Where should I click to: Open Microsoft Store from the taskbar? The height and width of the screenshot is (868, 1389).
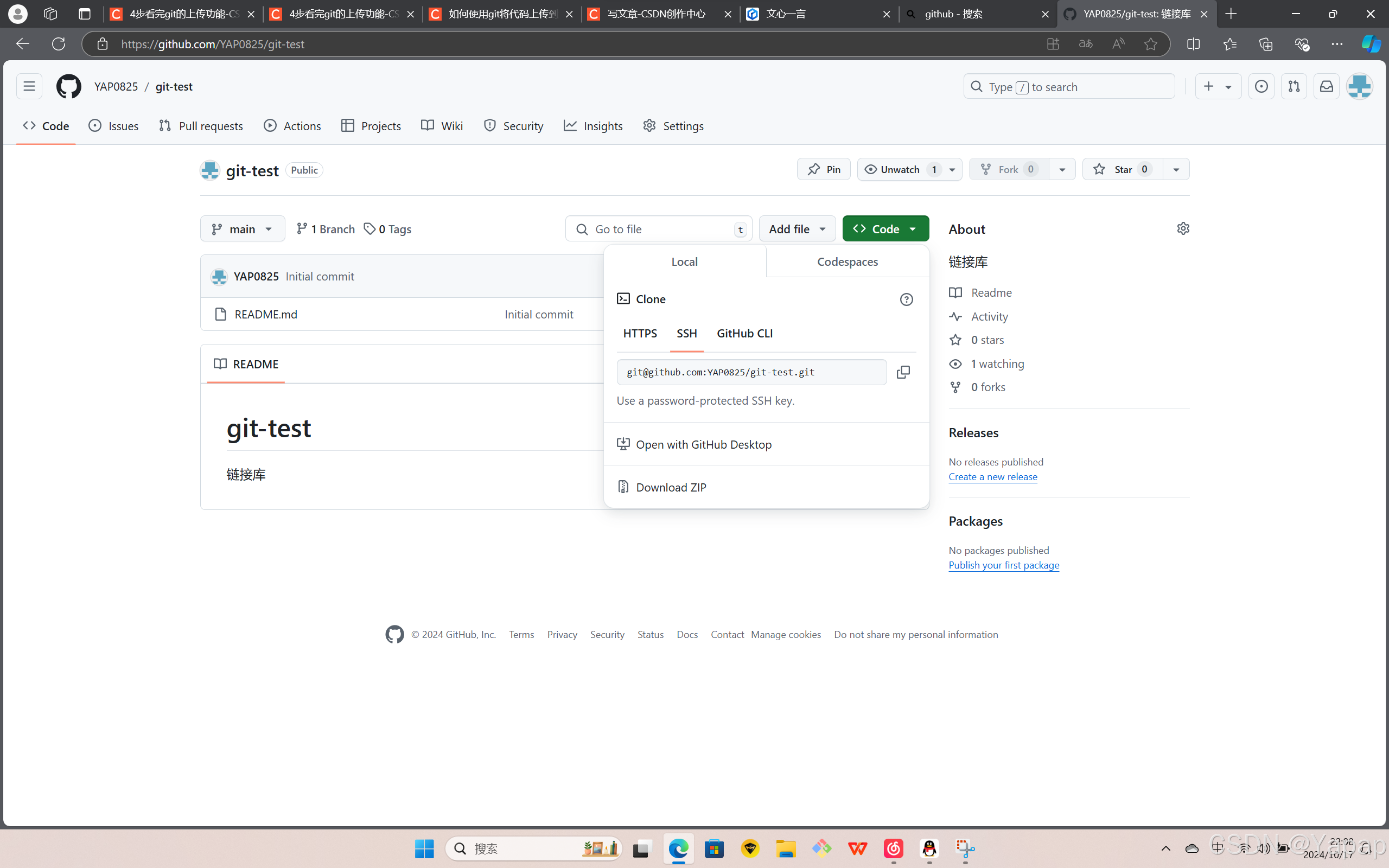point(714,848)
